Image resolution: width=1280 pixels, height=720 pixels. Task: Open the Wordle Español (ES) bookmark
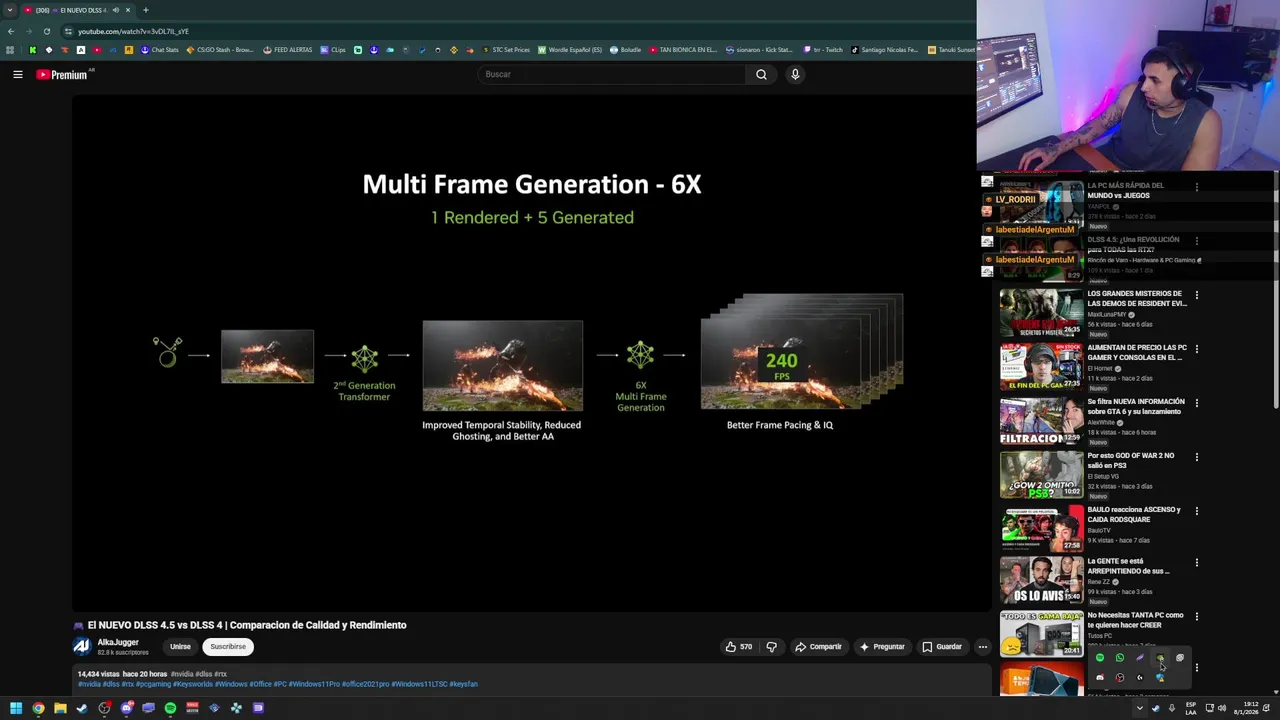coord(570,50)
